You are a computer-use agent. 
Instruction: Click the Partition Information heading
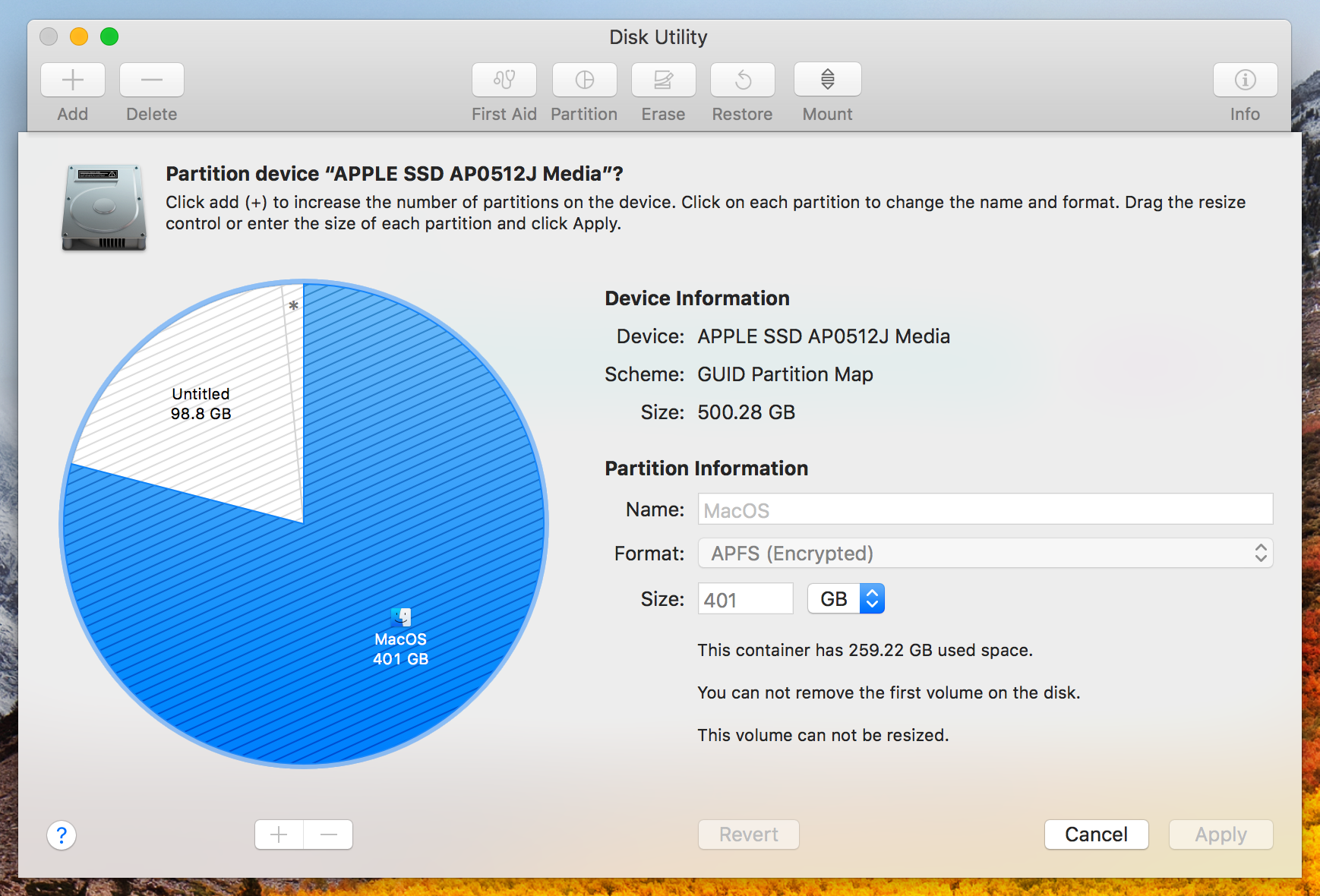point(706,469)
